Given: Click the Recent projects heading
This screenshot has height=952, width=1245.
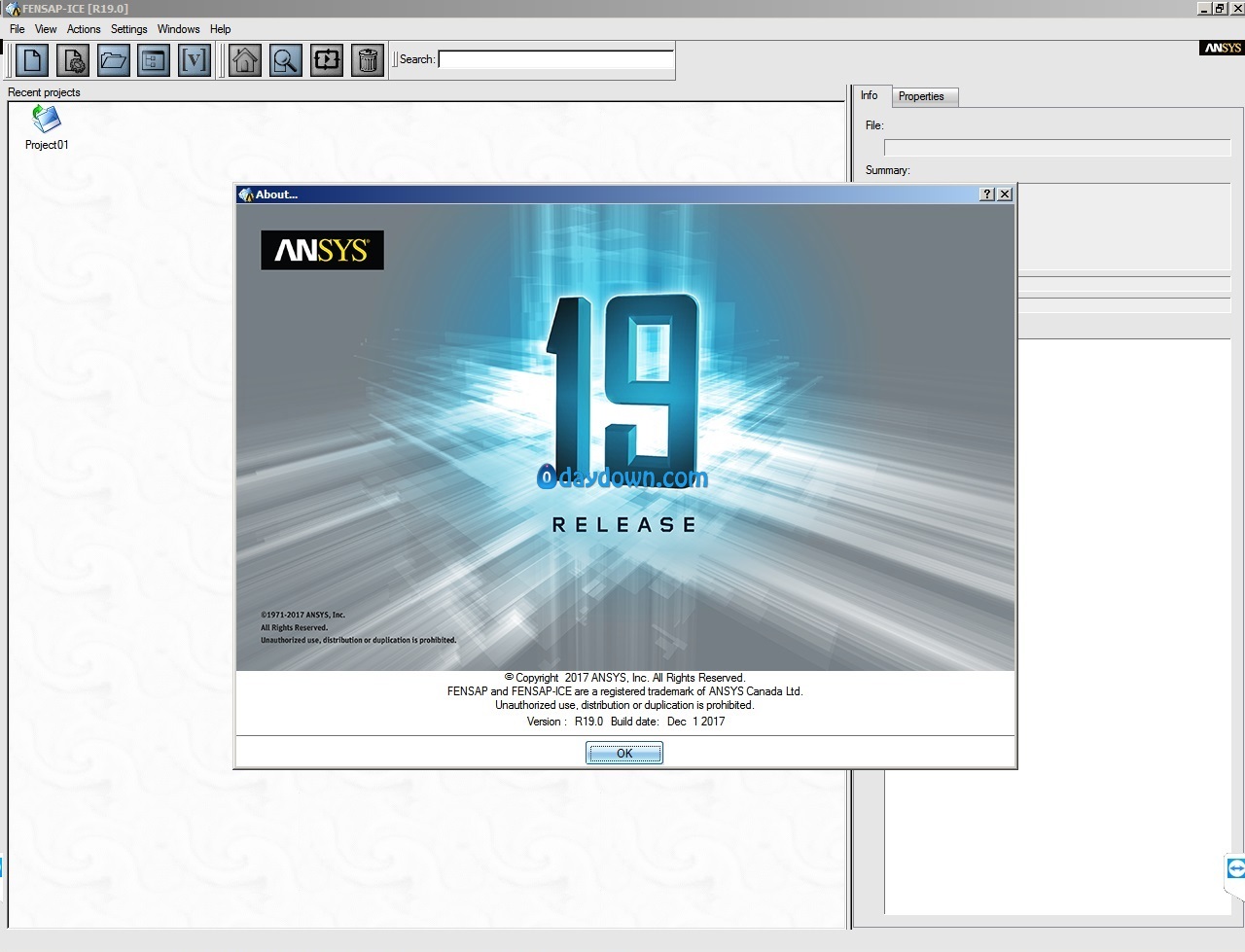Looking at the screenshot, I should pos(44,92).
